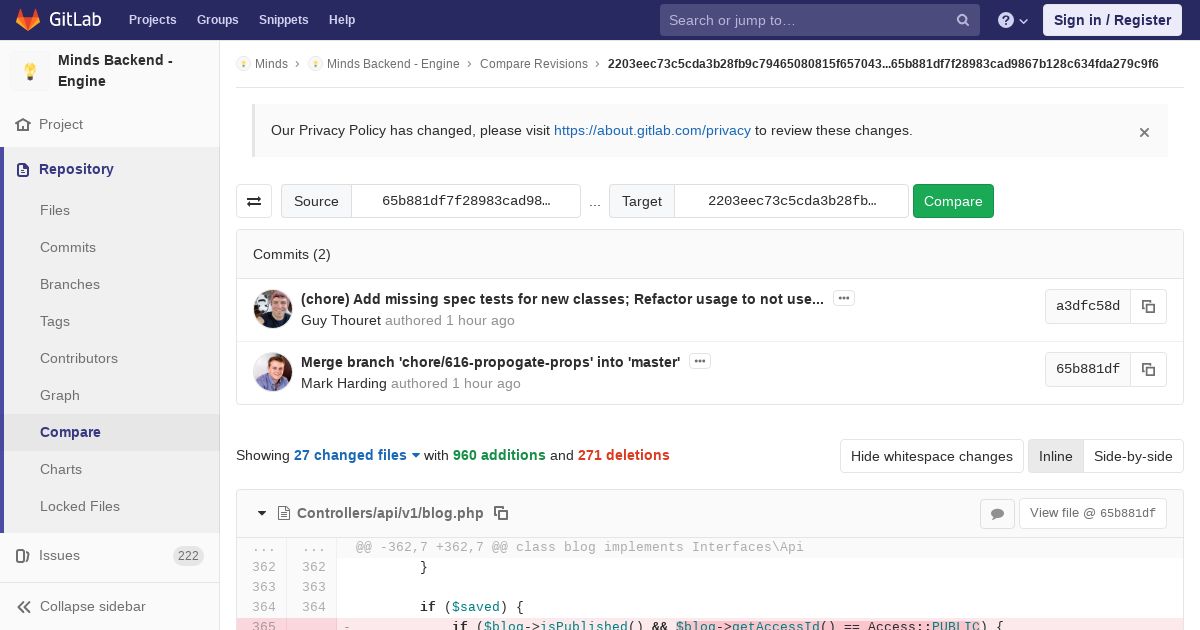This screenshot has width=1200, height=630.
Task: Click the GitLab fox logo
Action: click(x=28, y=20)
